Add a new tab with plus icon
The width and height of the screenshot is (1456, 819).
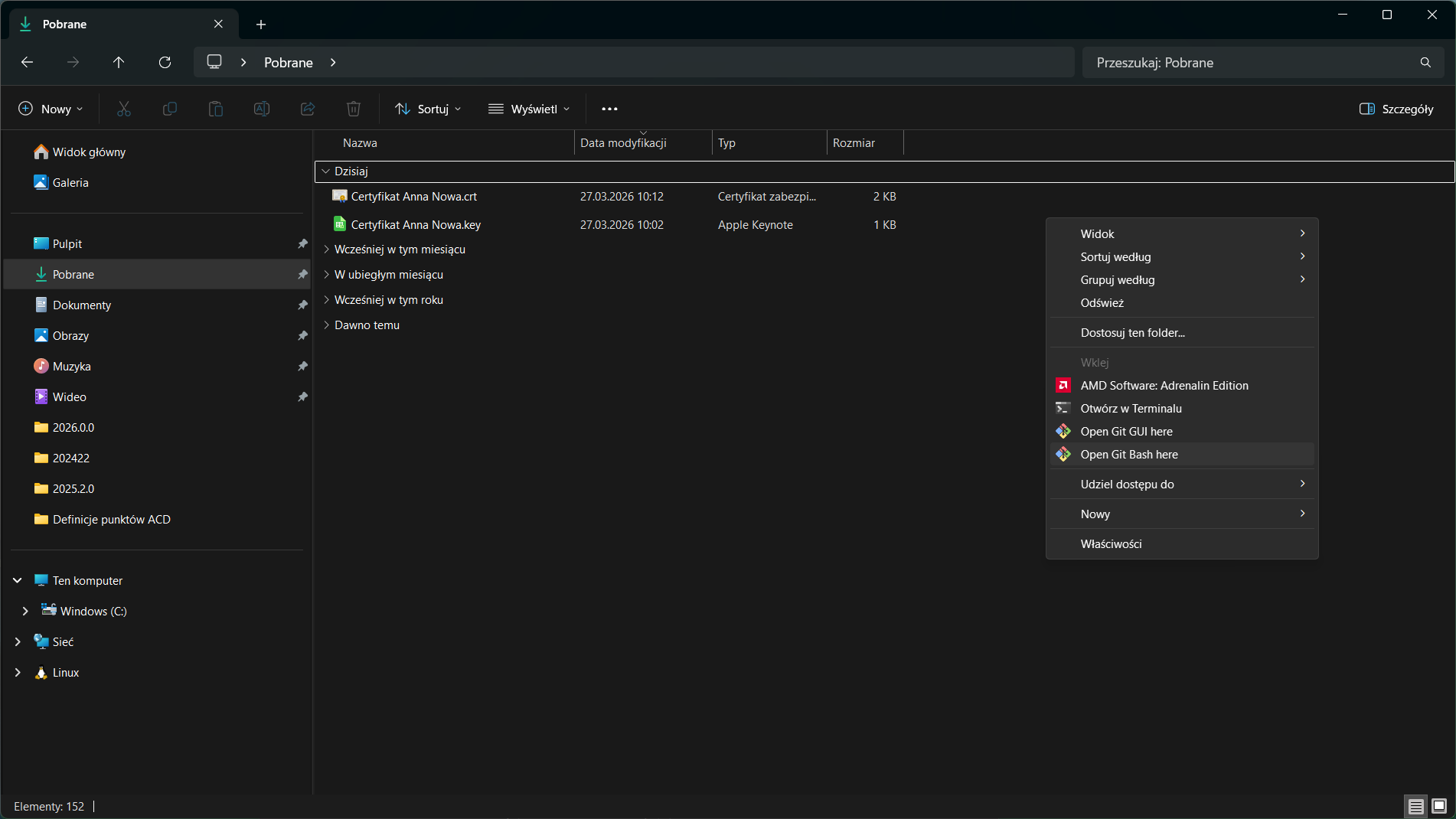pos(261,24)
